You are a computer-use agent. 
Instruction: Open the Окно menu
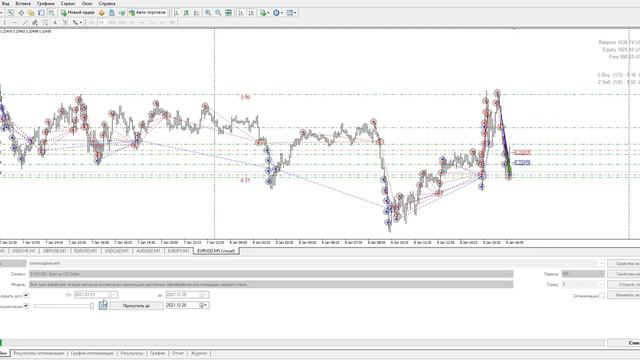(x=87, y=3)
